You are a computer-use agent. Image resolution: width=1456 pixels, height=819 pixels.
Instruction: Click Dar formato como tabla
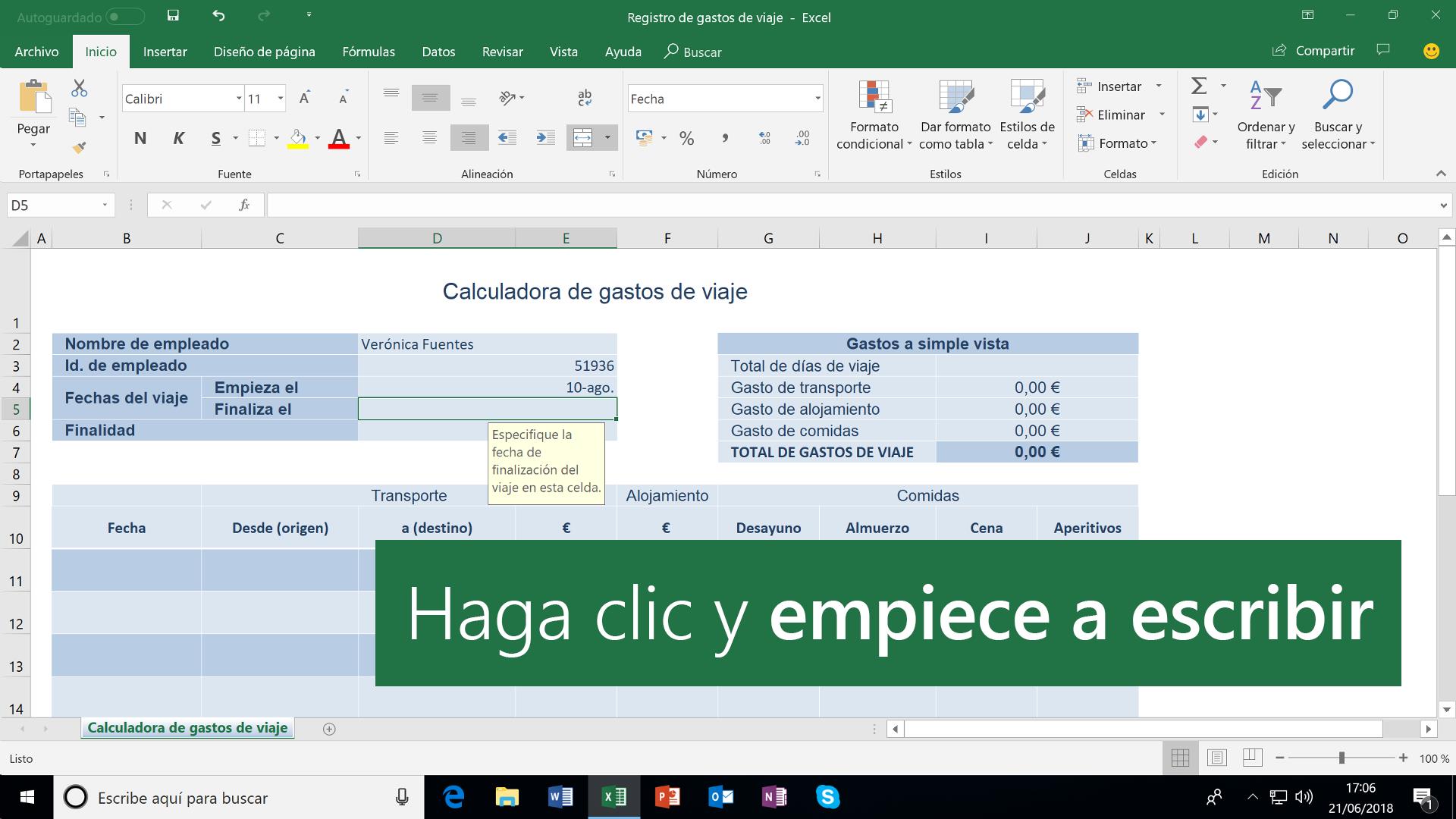coord(954,114)
